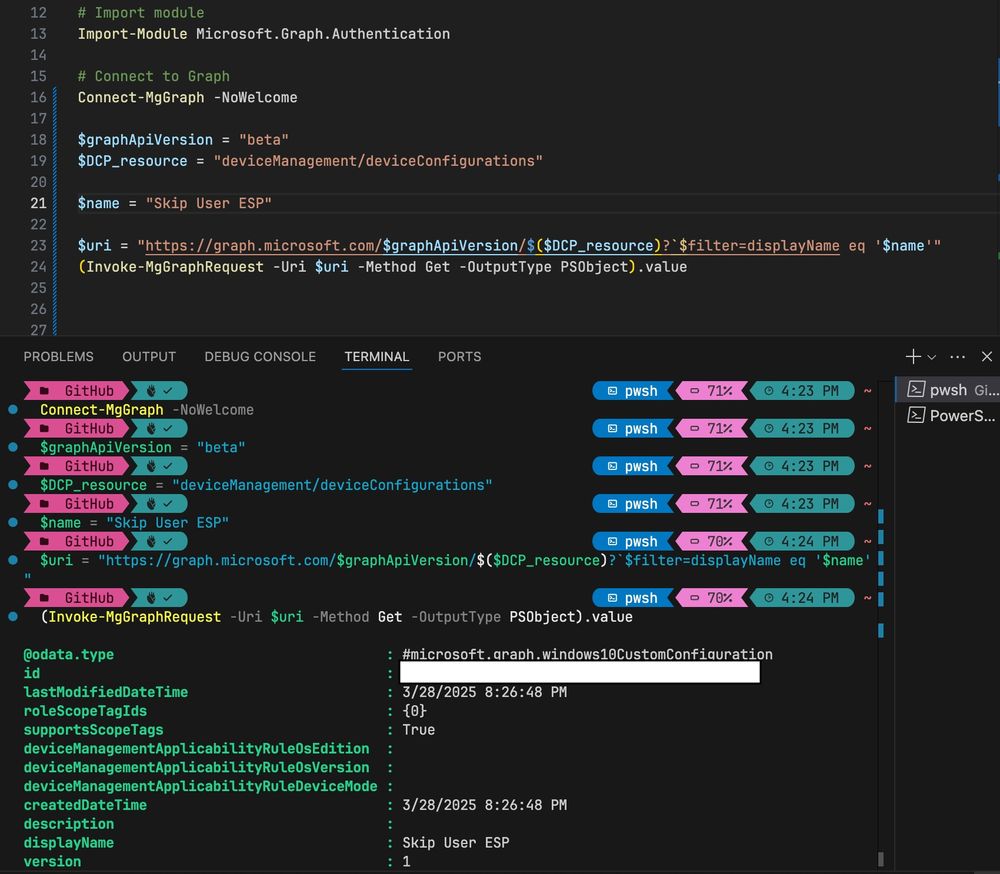The height and width of the screenshot is (874, 1000).
Task: Click the blue command dot beside terminal Connect-MgGraph
Action: pos(13,410)
